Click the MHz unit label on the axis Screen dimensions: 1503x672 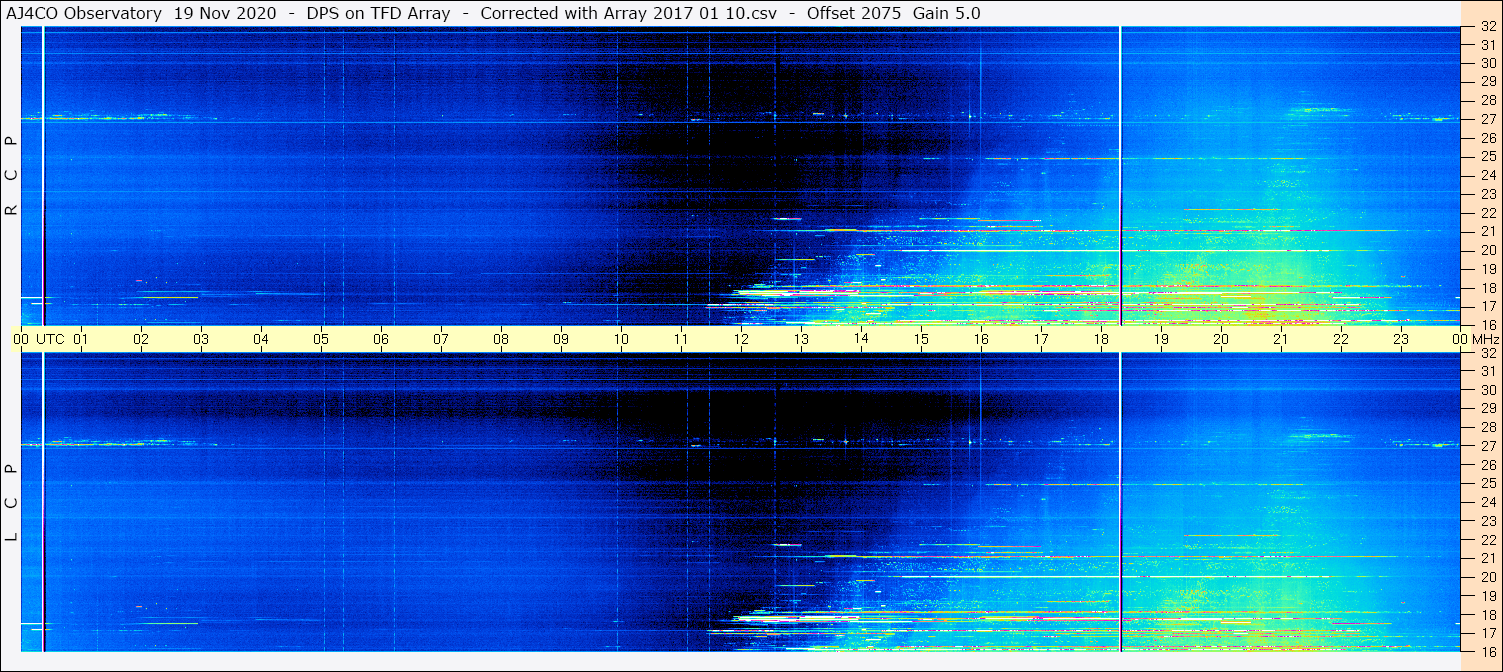1483,339
